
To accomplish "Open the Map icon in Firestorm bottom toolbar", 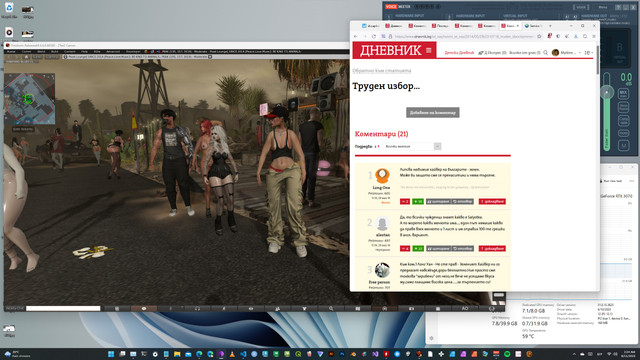I will tap(358, 309).
